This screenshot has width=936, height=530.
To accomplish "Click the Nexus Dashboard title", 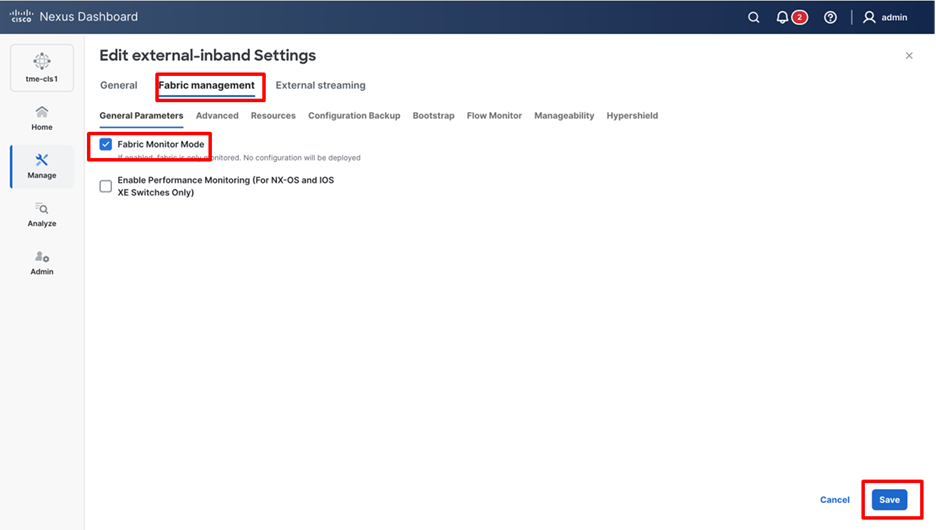I will point(88,17).
